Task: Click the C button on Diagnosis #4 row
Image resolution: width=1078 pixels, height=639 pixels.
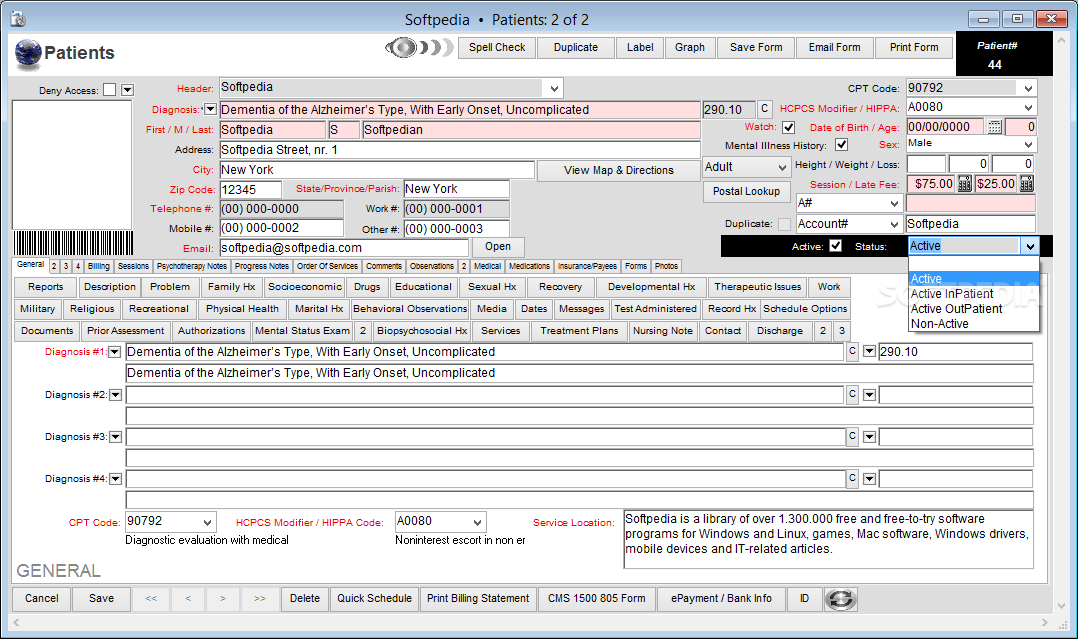Action: click(x=852, y=478)
